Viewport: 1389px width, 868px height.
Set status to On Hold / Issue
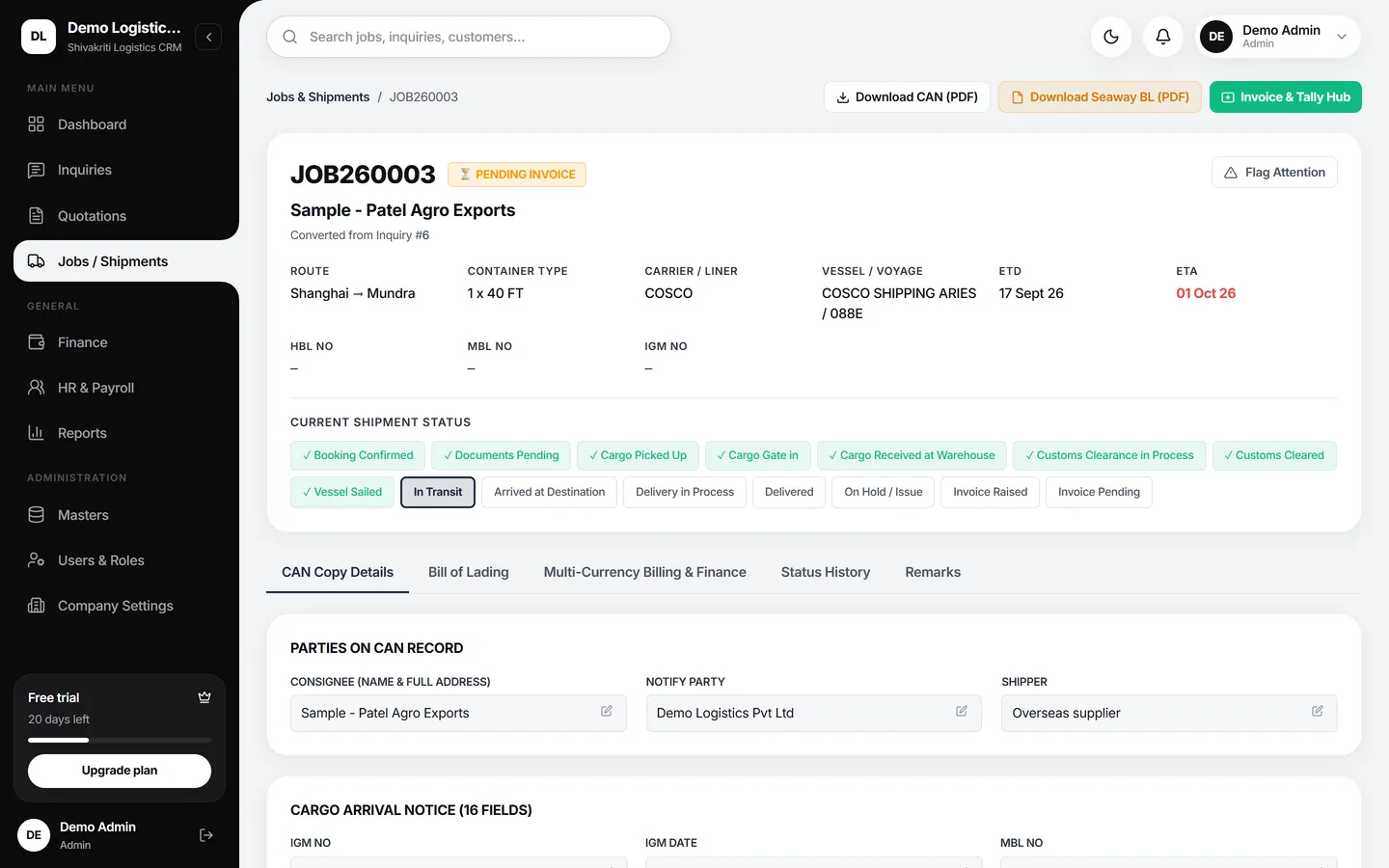(x=884, y=492)
